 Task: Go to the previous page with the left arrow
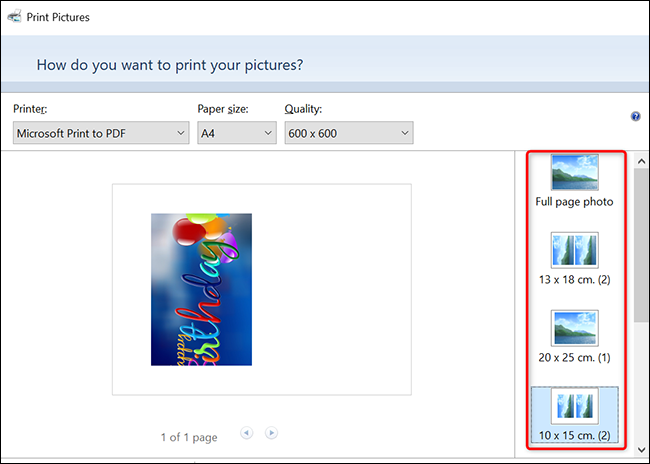tap(246, 433)
